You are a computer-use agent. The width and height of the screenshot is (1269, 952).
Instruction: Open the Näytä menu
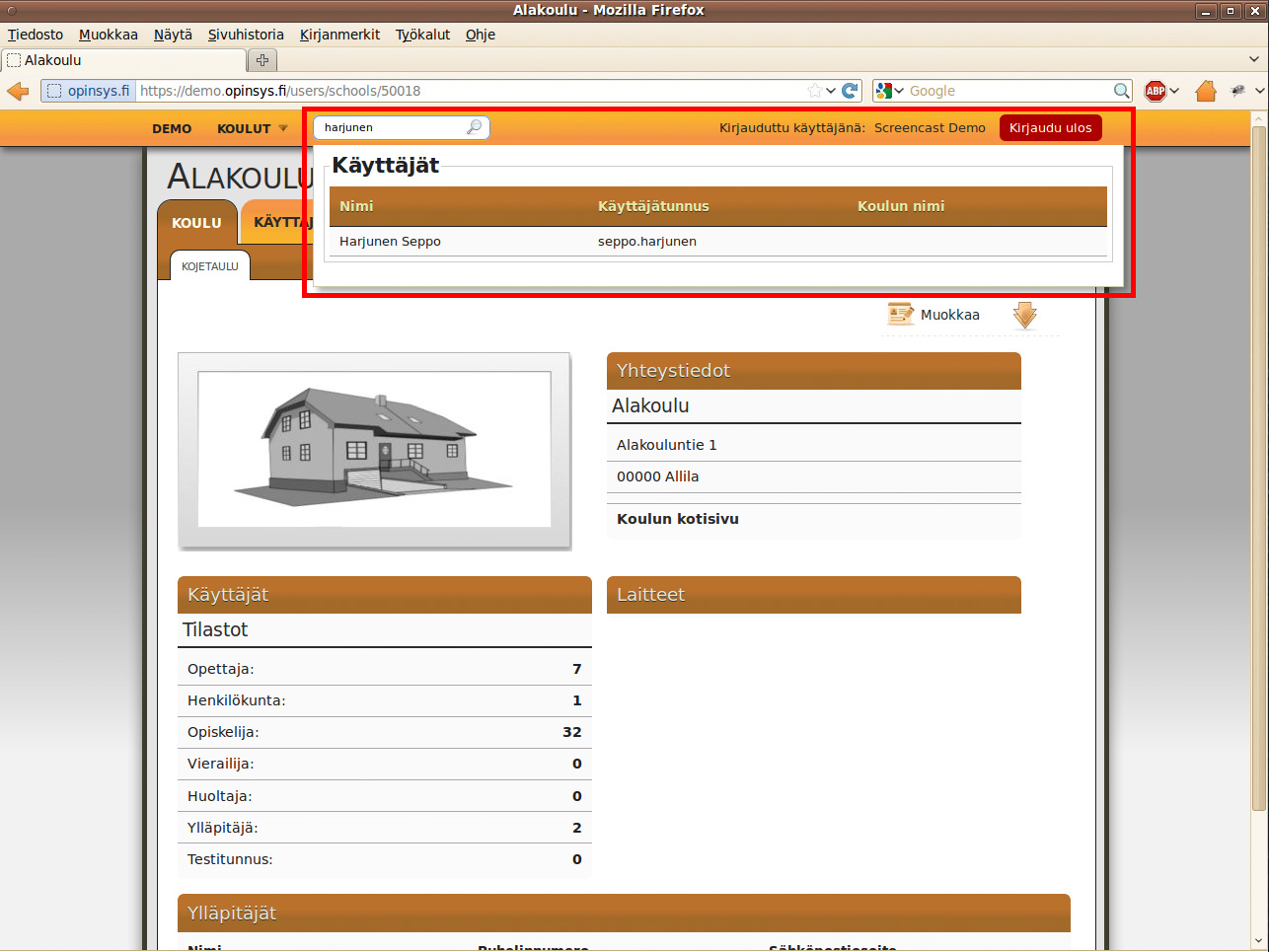pyautogui.click(x=173, y=35)
